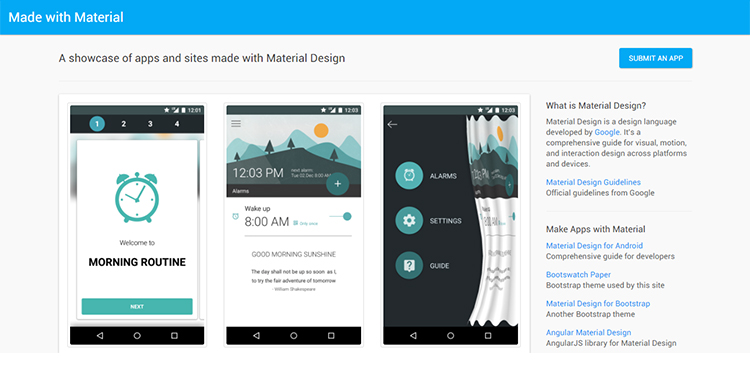Tap recents square in first phone navbar
The width and height of the screenshot is (750, 367).
point(175,336)
